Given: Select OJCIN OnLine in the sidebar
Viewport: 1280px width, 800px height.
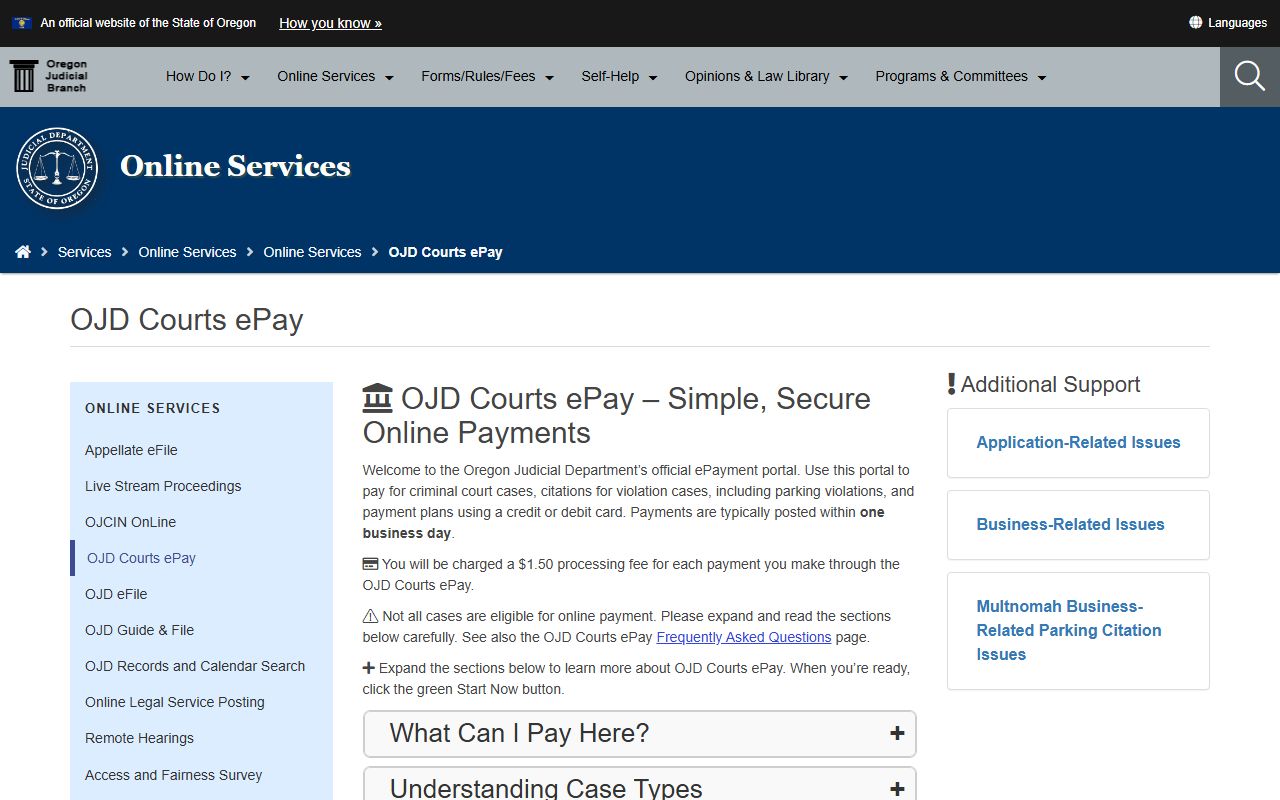Looking at the screenshot, I should (130, 522).
